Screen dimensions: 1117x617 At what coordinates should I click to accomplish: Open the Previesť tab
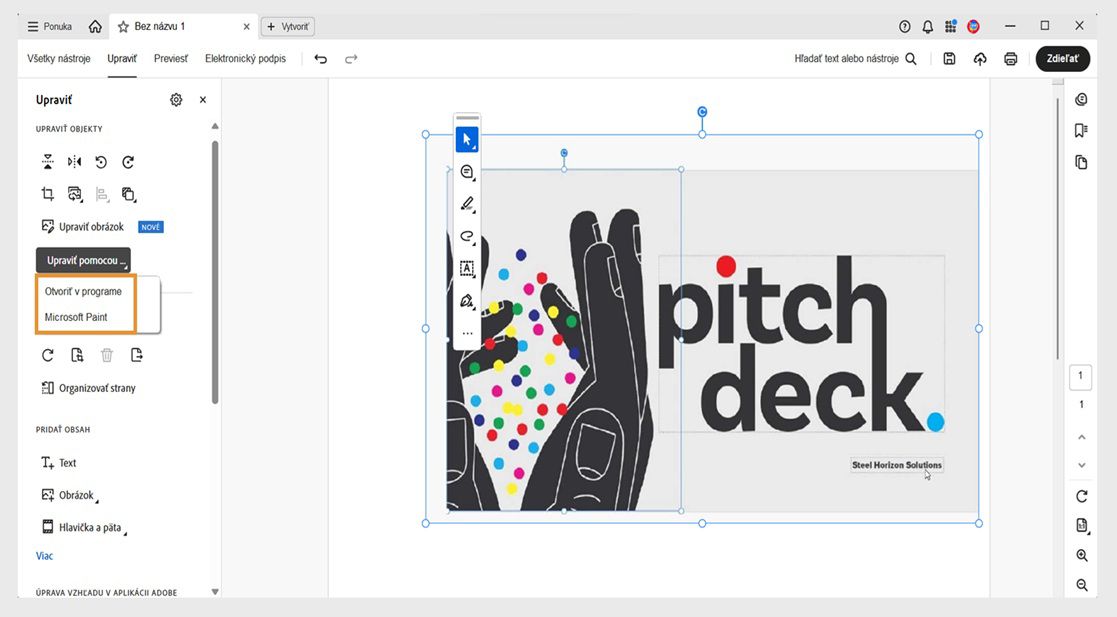171,58
